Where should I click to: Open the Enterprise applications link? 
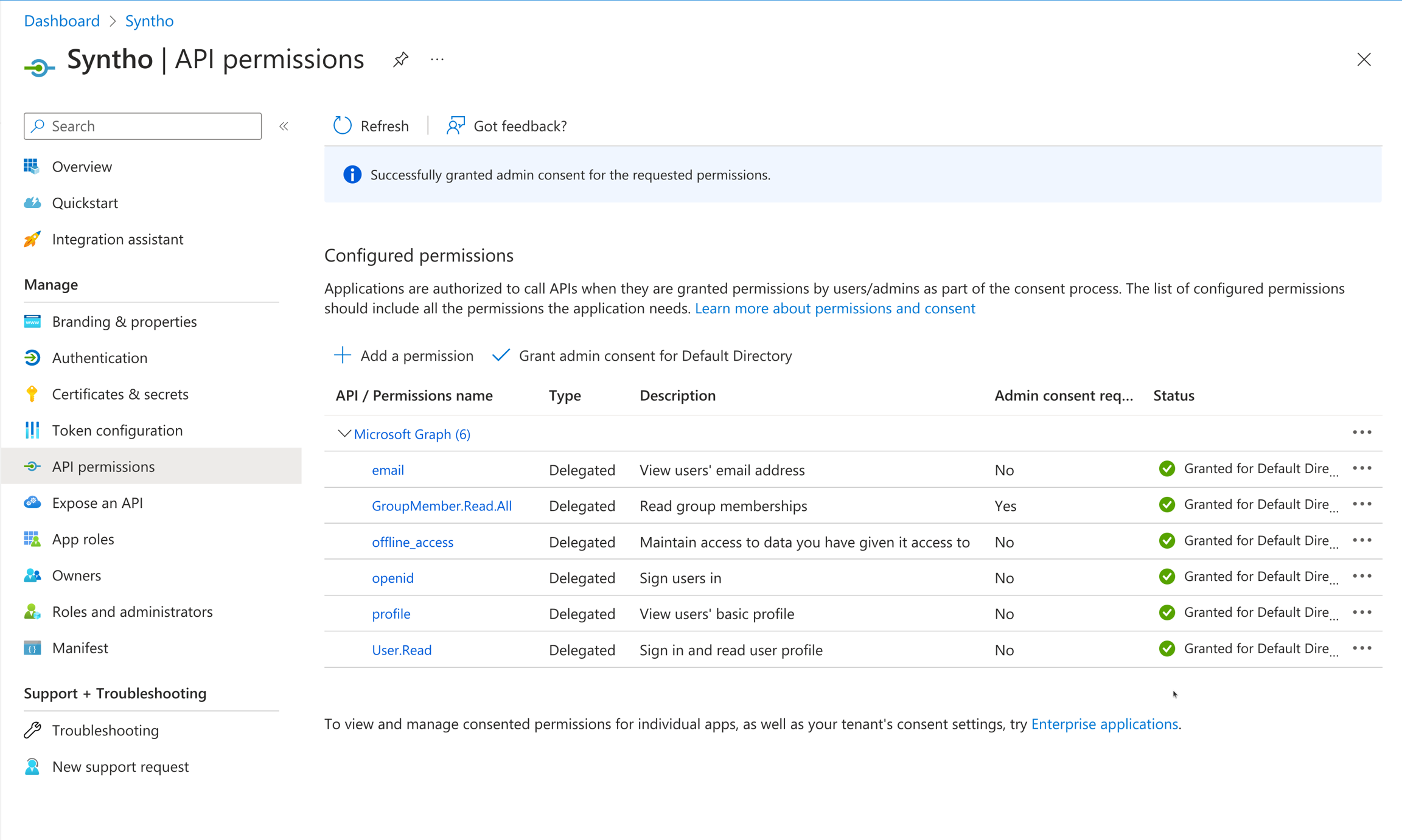1104,724
